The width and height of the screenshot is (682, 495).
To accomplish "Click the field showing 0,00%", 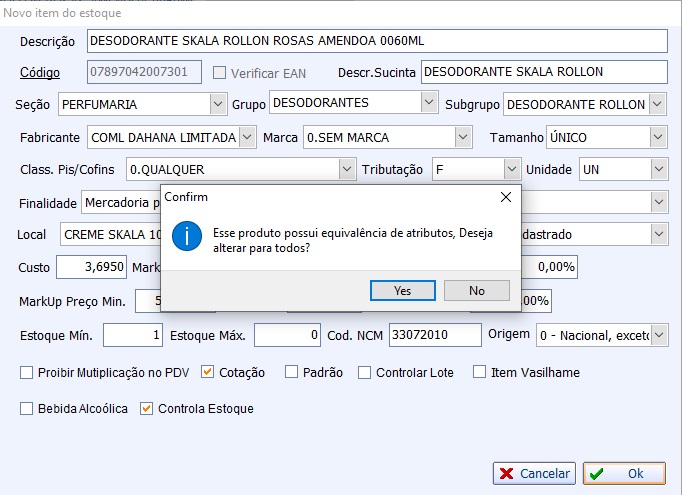I will [x=549, y=267].
